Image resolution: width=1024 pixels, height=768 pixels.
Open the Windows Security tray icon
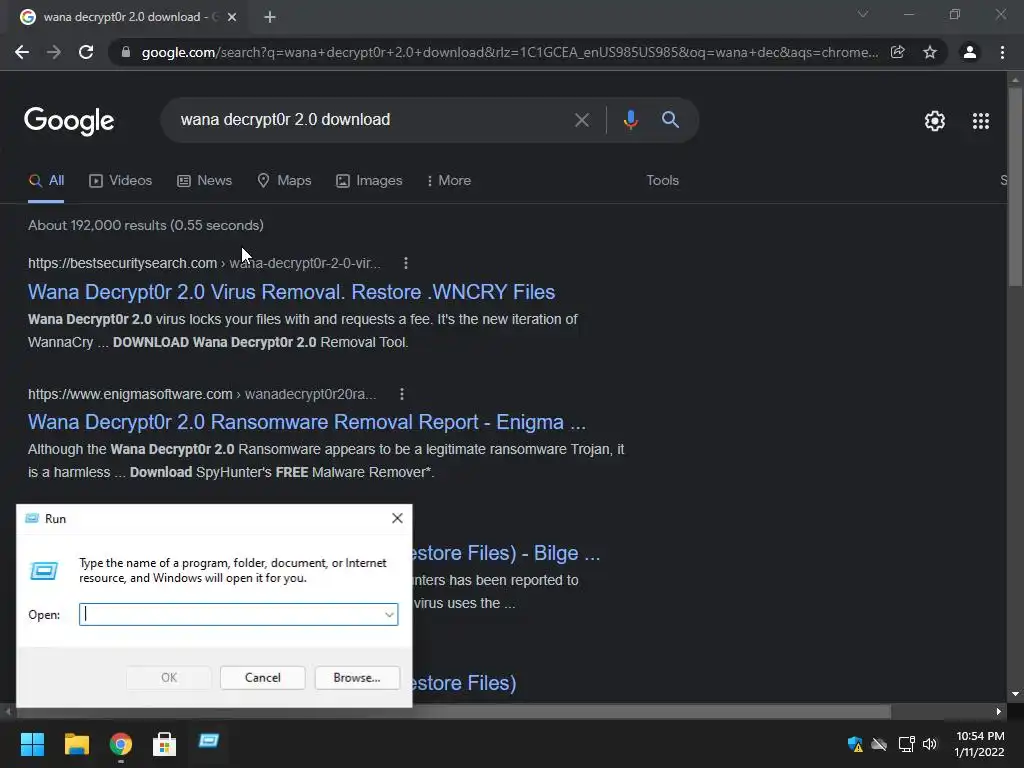point(855,744)
